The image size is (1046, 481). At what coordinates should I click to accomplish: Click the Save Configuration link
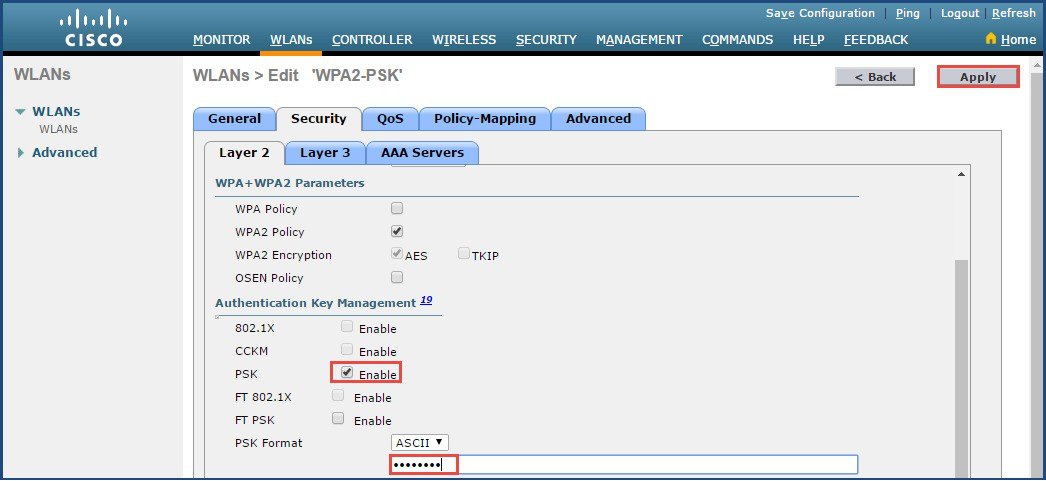[820, 13]
